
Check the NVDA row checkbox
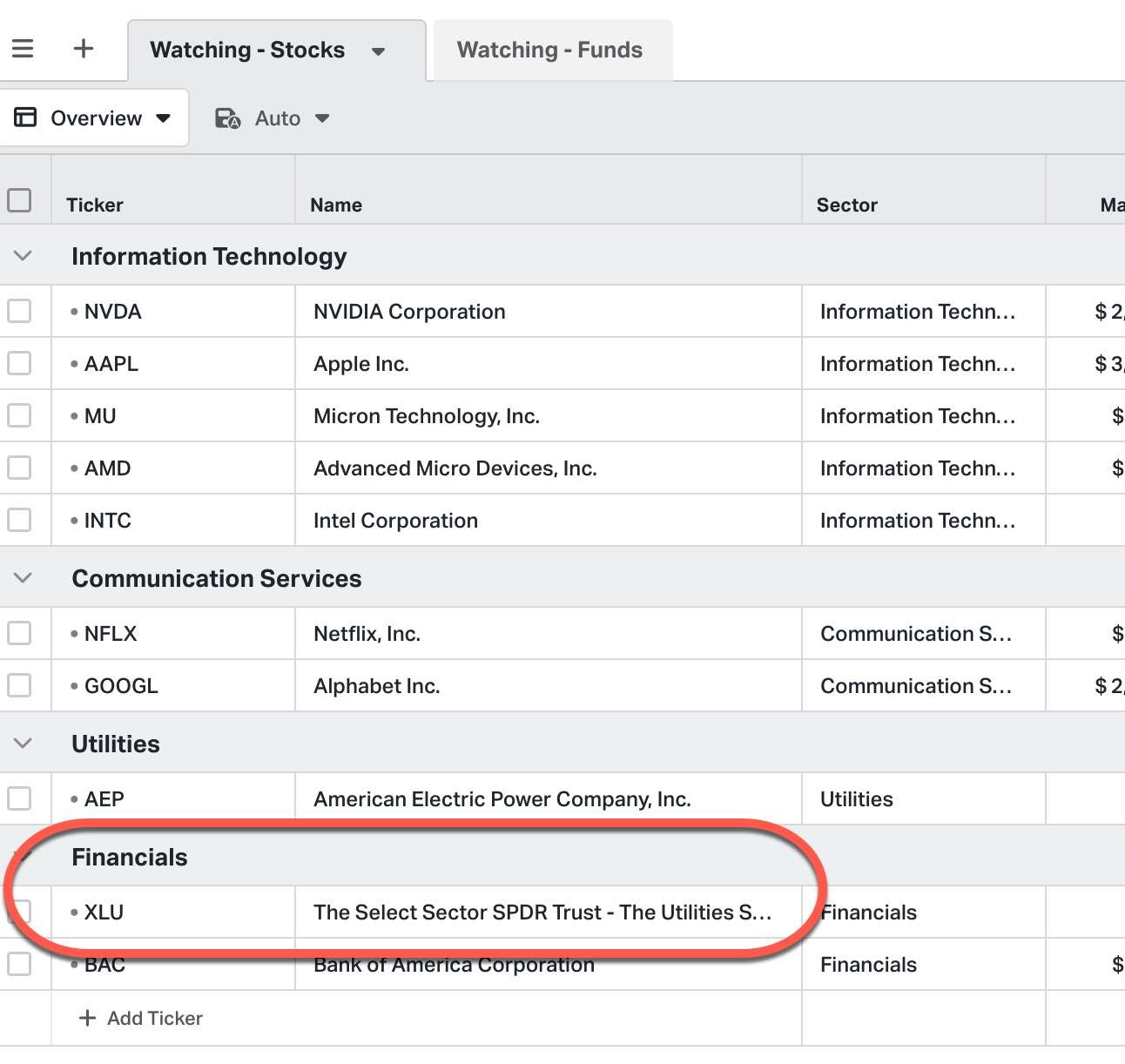19,311
